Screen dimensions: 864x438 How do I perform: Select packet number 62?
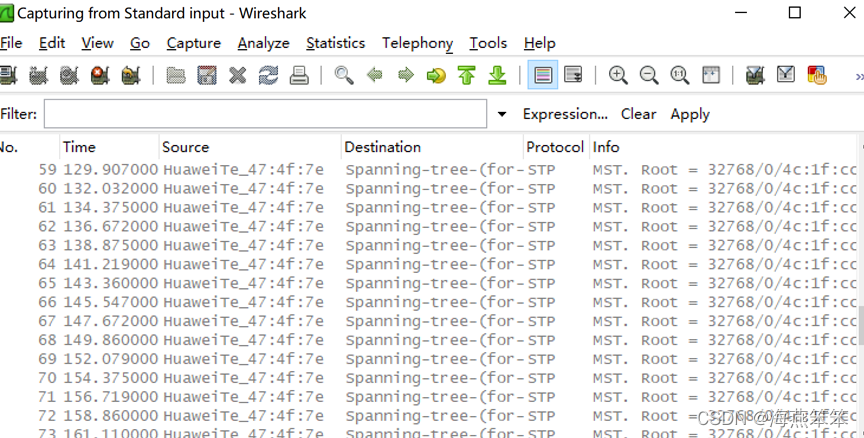coord(429,226)
